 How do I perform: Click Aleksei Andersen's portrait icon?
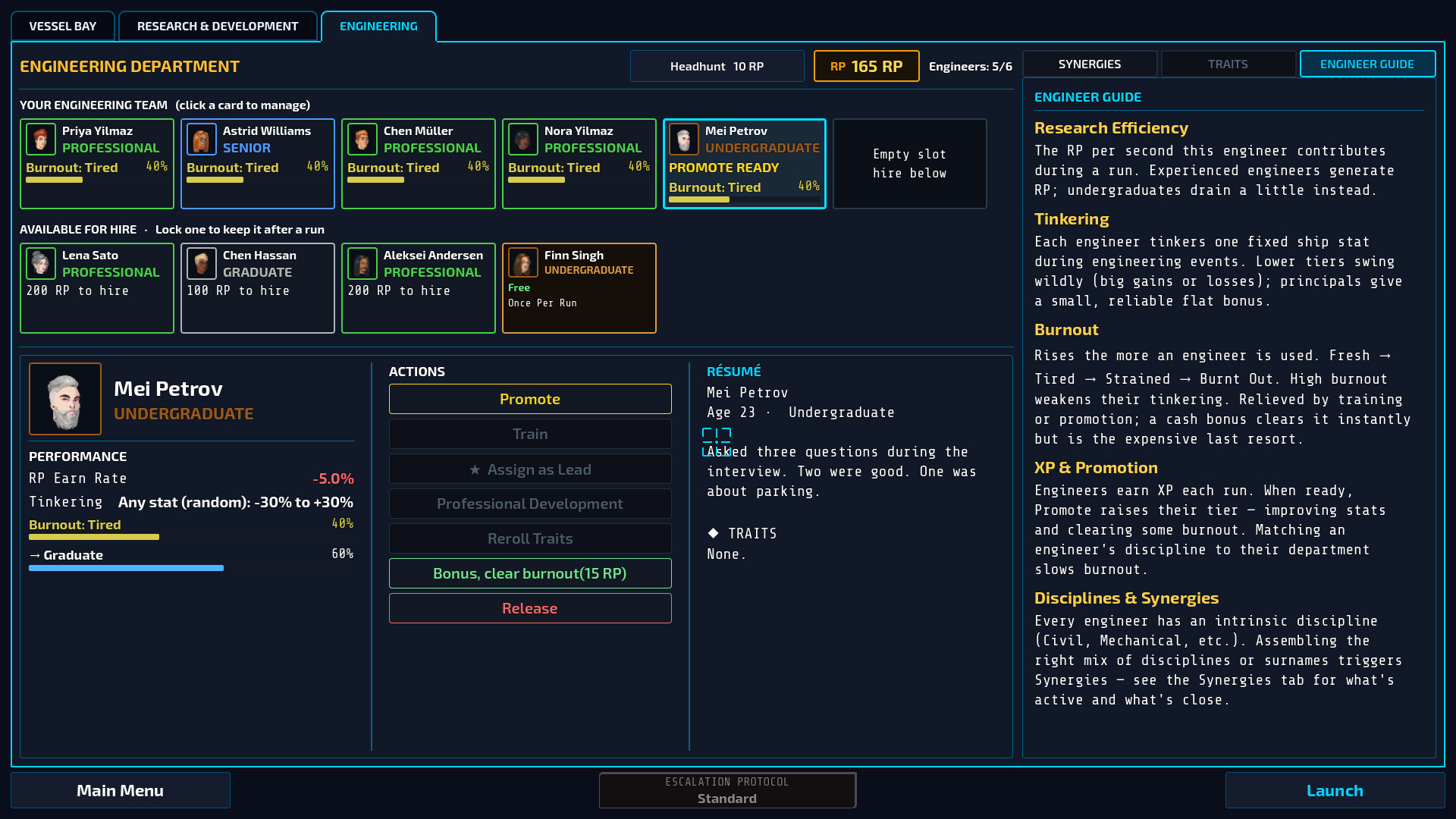362,263
